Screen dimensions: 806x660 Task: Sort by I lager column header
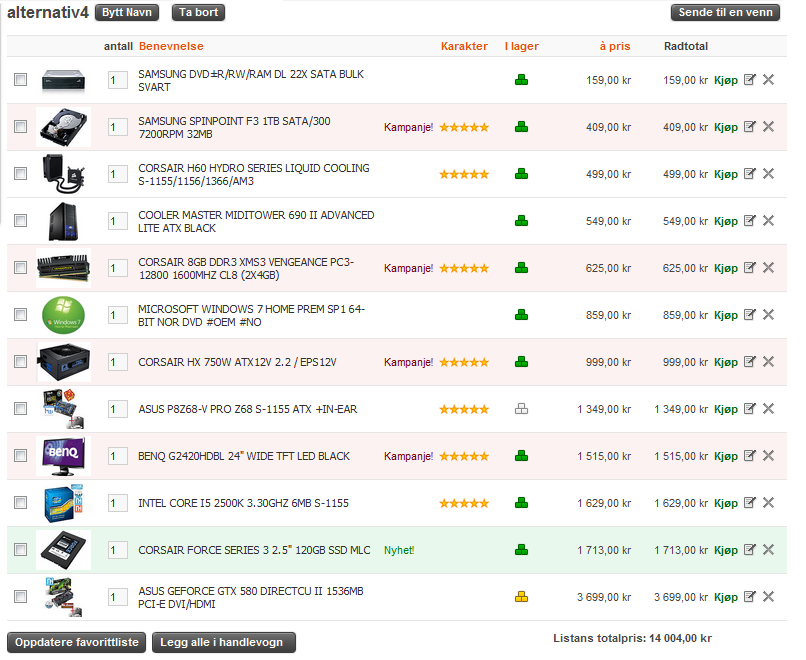pos(521,46)
